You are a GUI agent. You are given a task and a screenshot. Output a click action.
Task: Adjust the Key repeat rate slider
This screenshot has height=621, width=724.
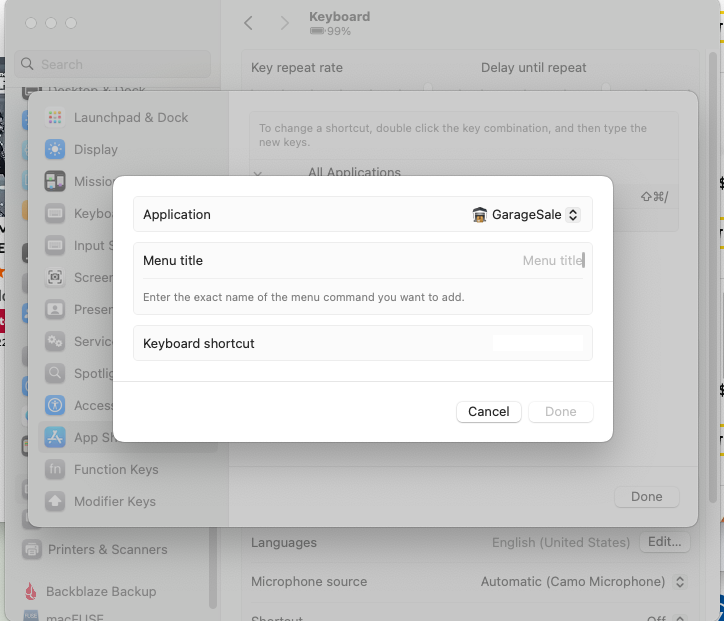(428, 88)
